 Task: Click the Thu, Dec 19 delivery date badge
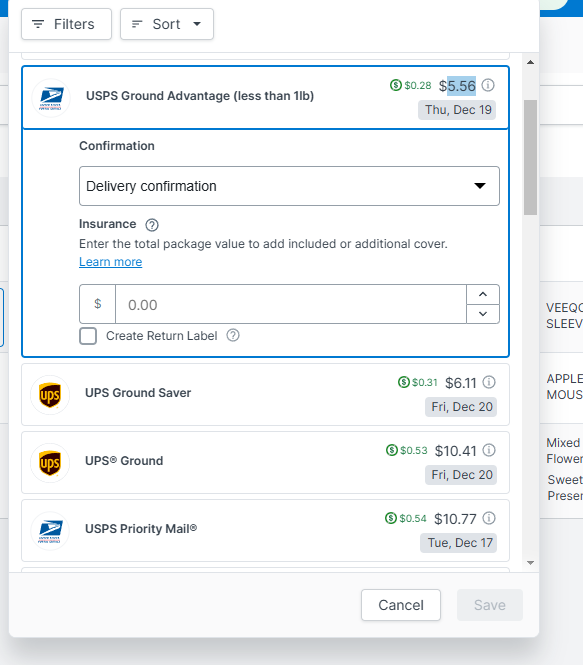click(457, 110)
